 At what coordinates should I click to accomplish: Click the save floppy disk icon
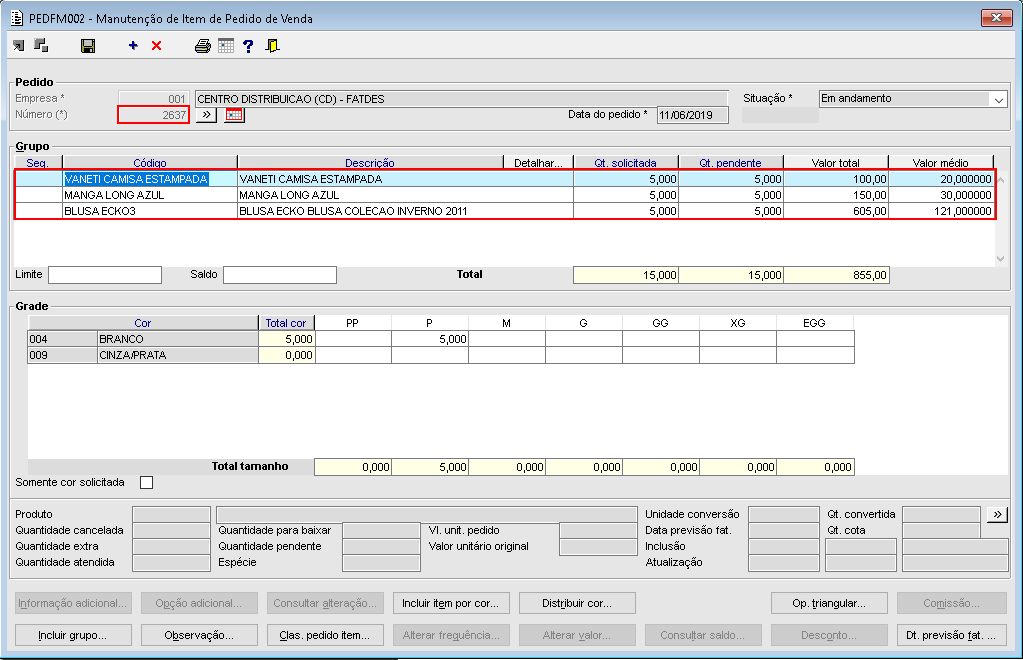[88, 45]
